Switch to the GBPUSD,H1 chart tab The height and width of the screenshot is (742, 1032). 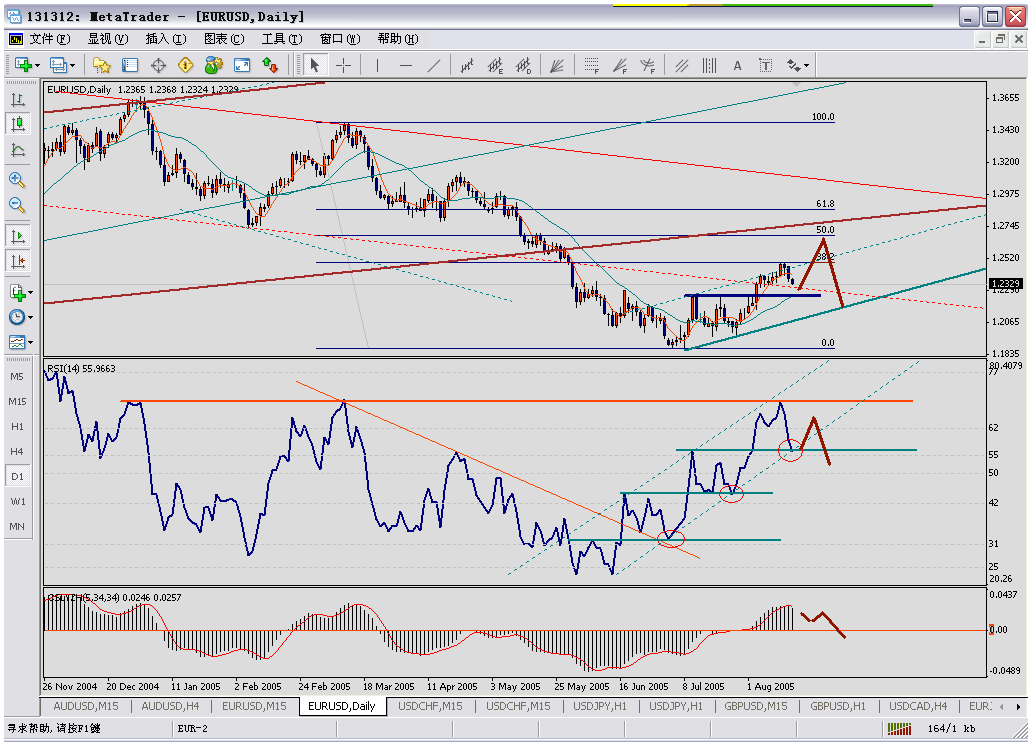point(838,706)
